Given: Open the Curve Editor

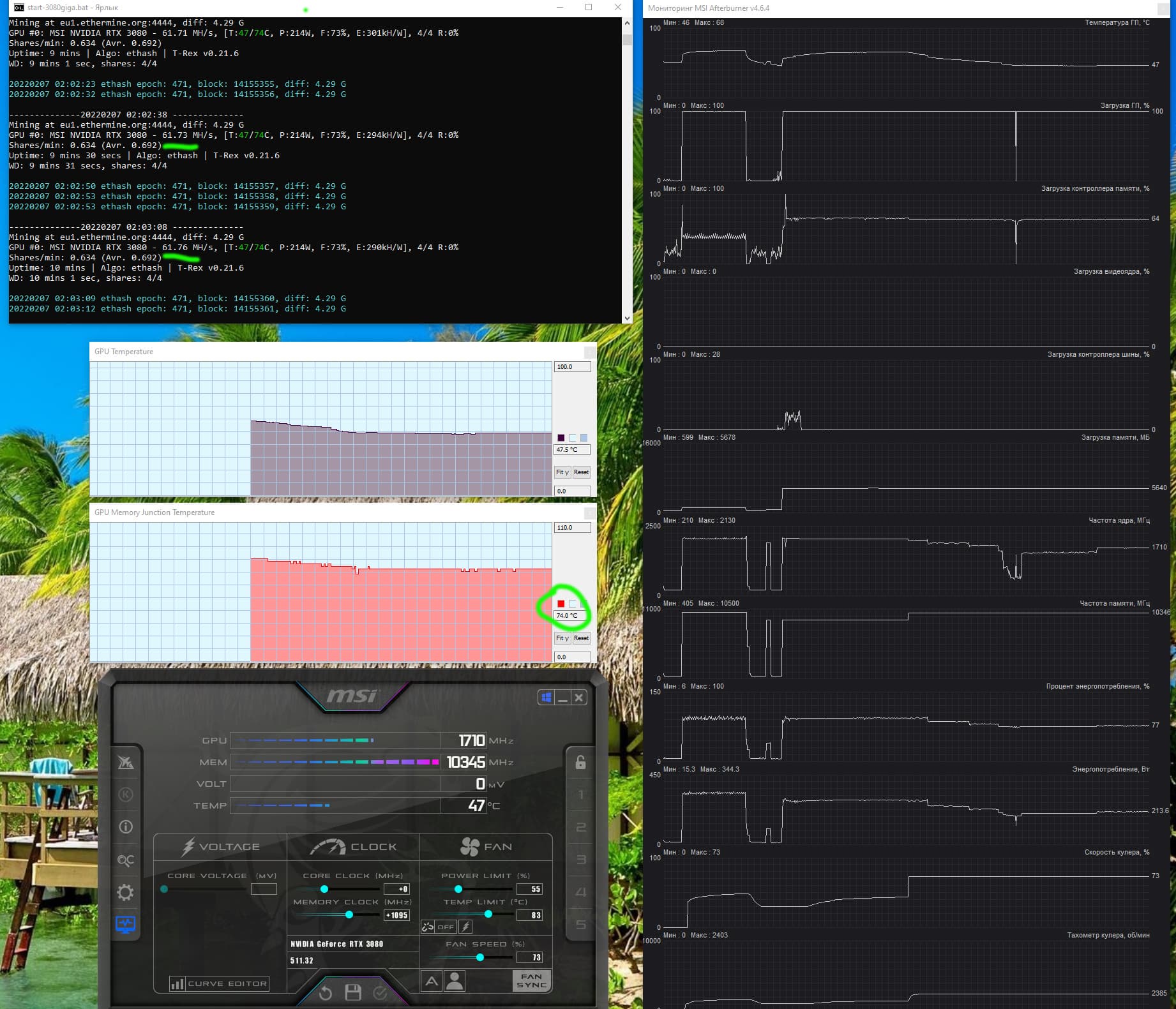Looking at the screenshot, I should (x=219, y=983).
